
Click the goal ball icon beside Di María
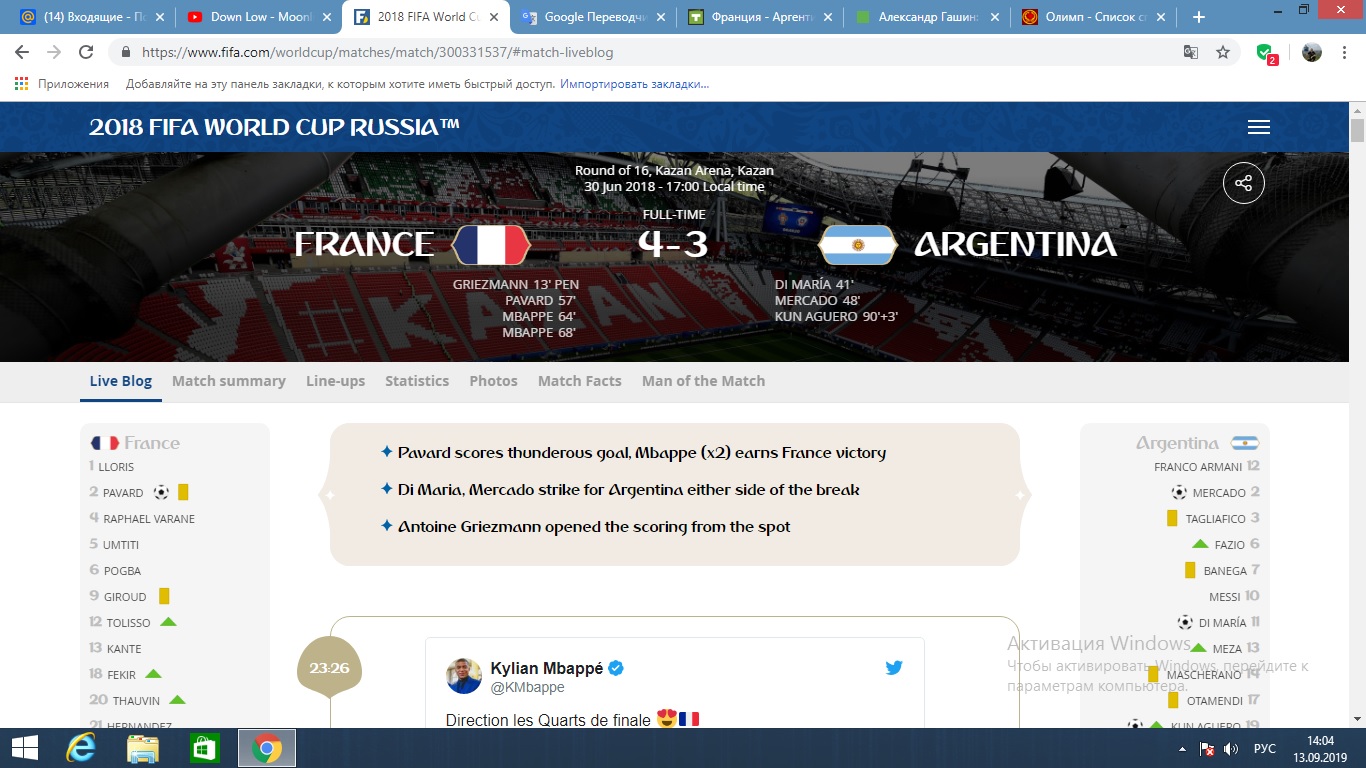click(1185, 622)
